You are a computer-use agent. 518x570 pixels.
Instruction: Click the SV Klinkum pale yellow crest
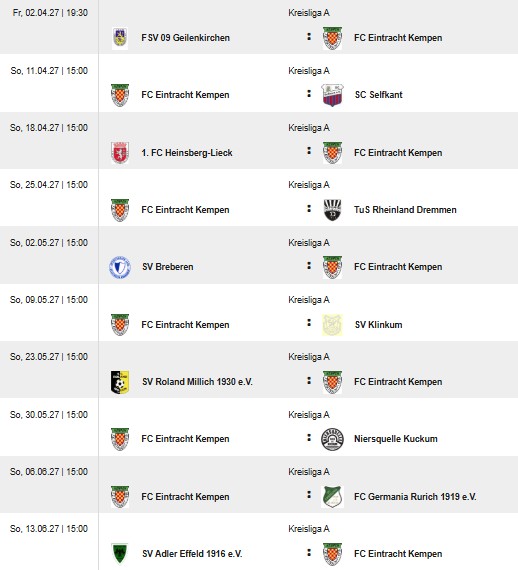point(332,325)
